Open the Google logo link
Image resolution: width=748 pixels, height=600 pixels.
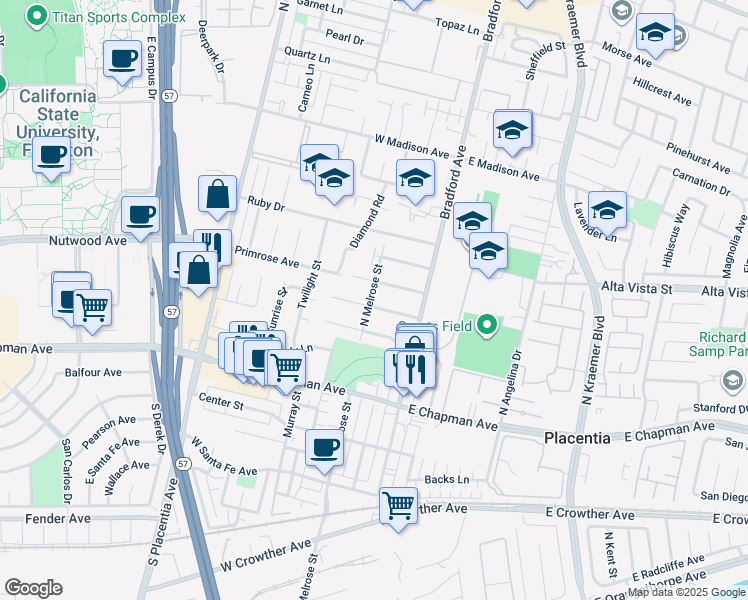coord(33,588)
